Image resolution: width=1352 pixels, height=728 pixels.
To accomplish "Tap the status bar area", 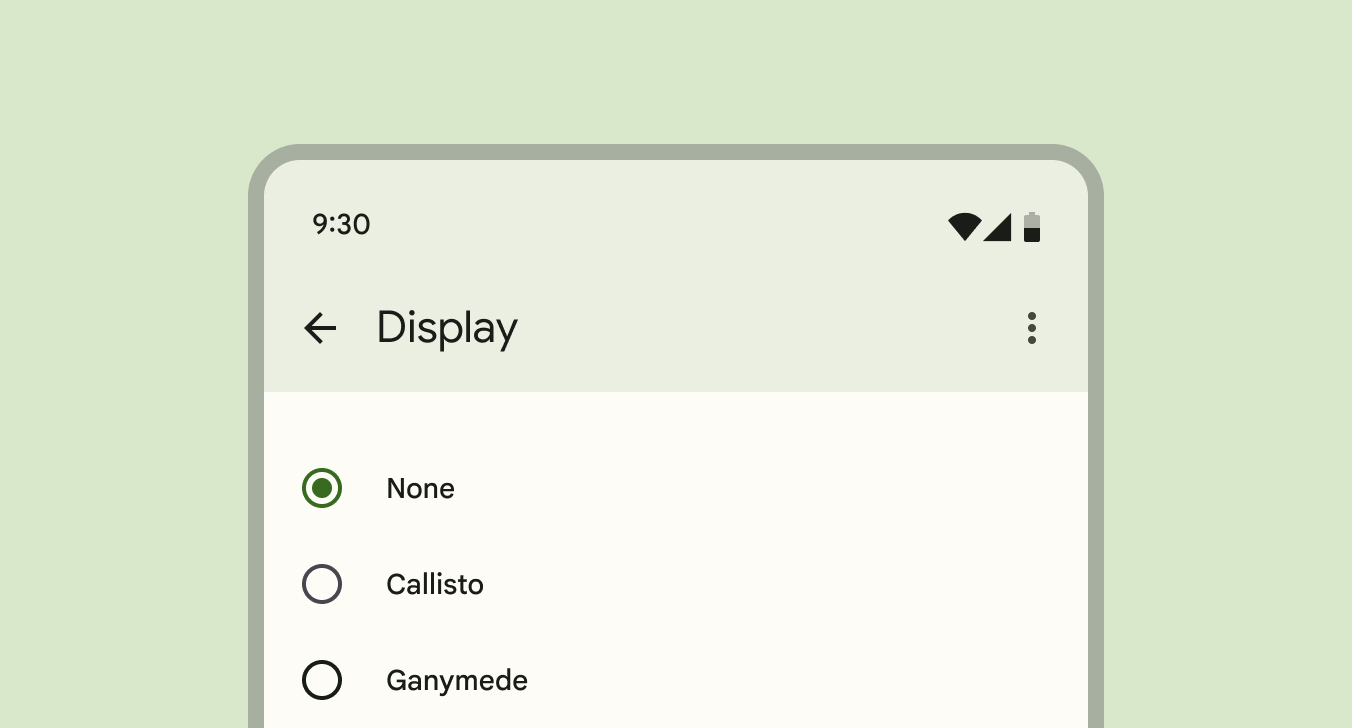I will [676, 225].
